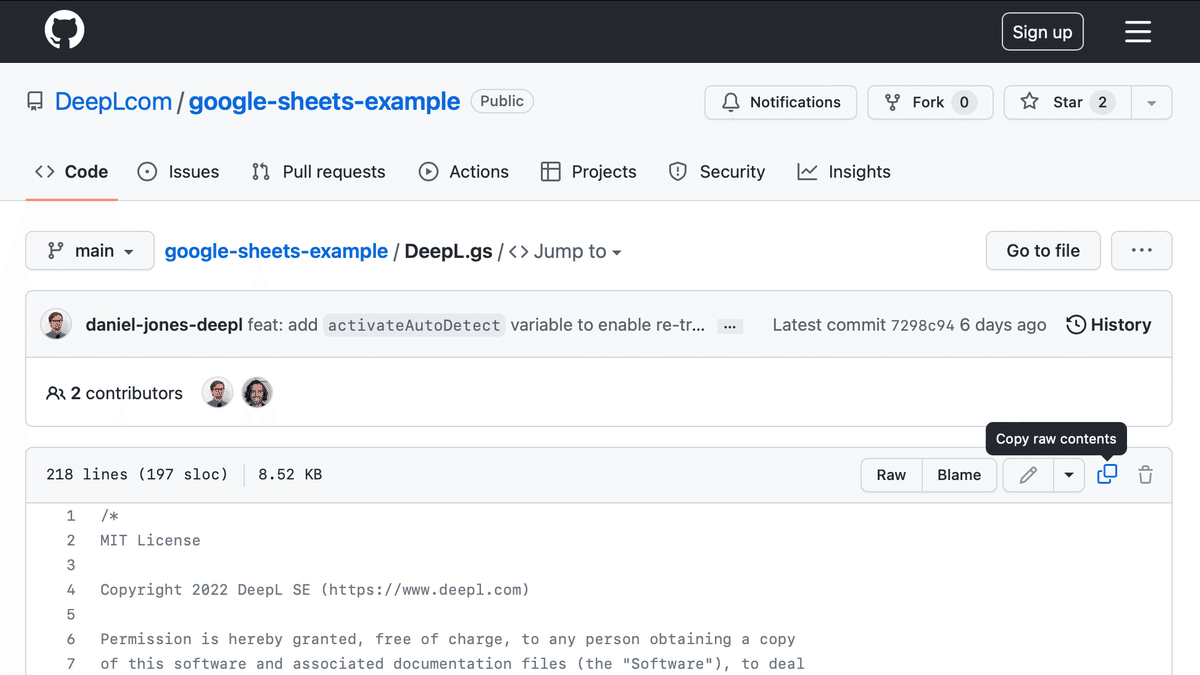Image resolution: width=1200 pixels, height=675 pixels.
Task: Open the edit options dropdown arrow
Action: click(x=1069, y=475)
